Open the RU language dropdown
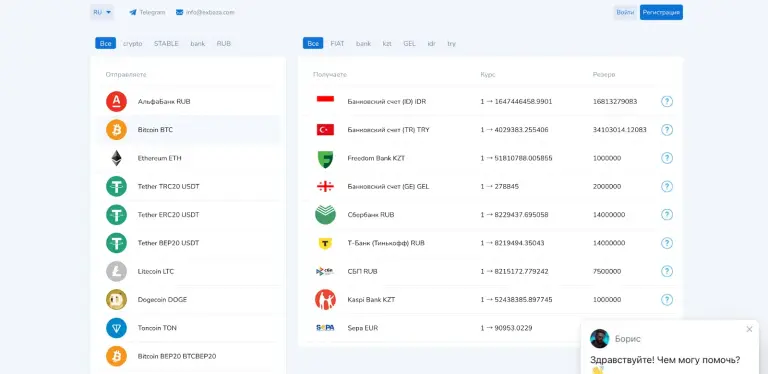 (x=102, y=12)
